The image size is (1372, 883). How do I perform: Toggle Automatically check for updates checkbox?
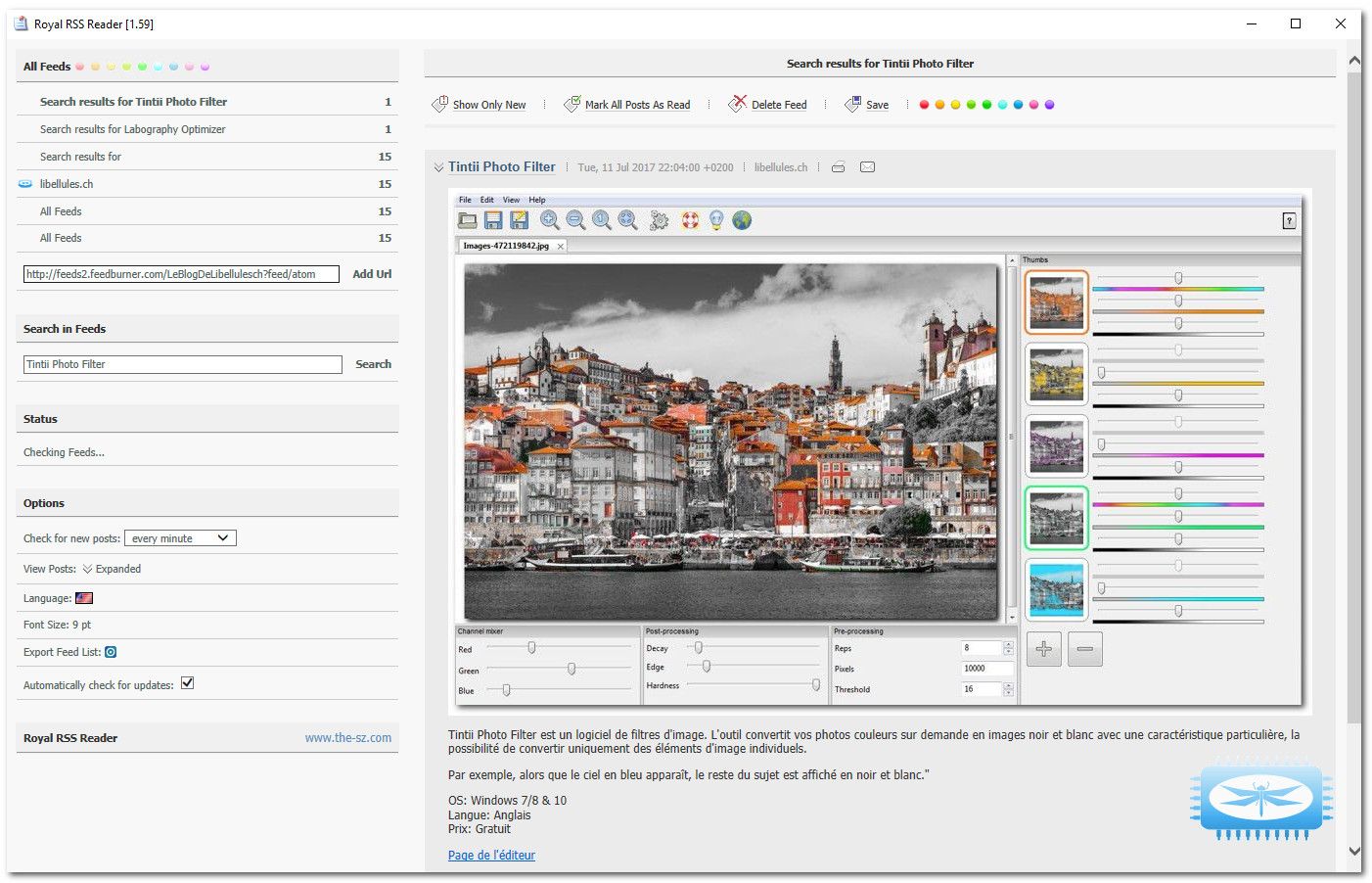187,683
